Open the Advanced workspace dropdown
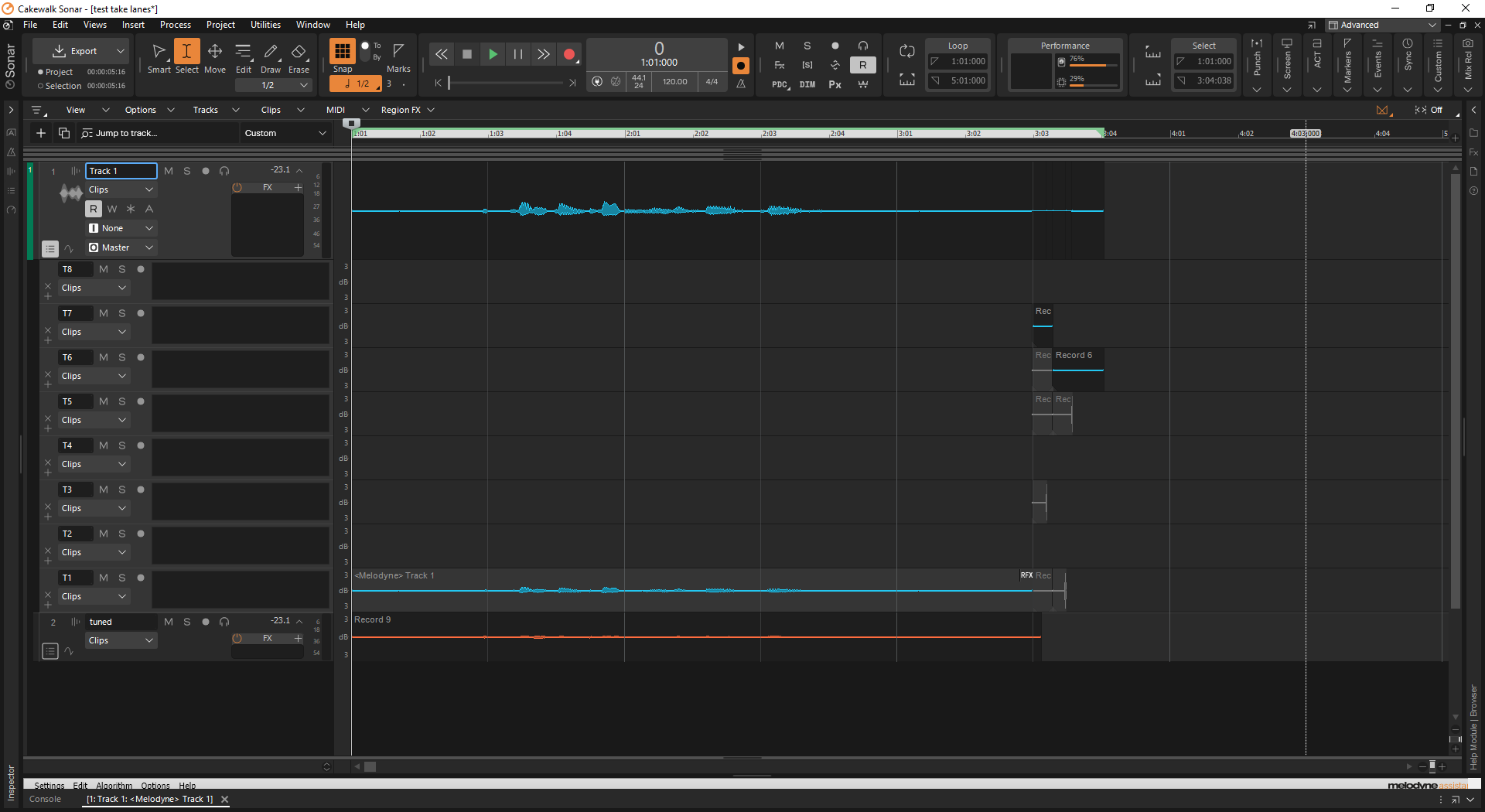 point(1383,25)
